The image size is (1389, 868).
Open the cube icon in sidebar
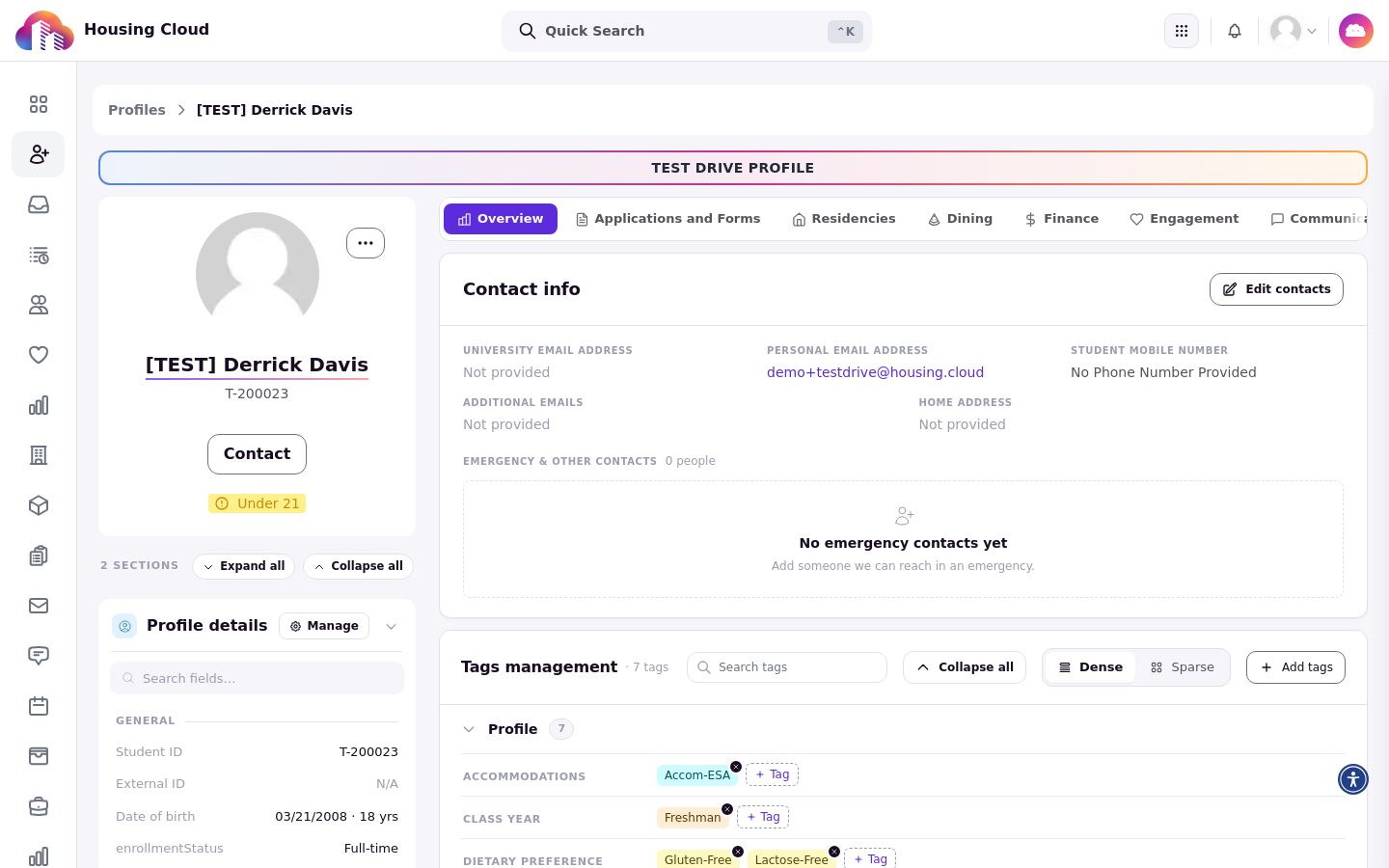coord(39,505)
